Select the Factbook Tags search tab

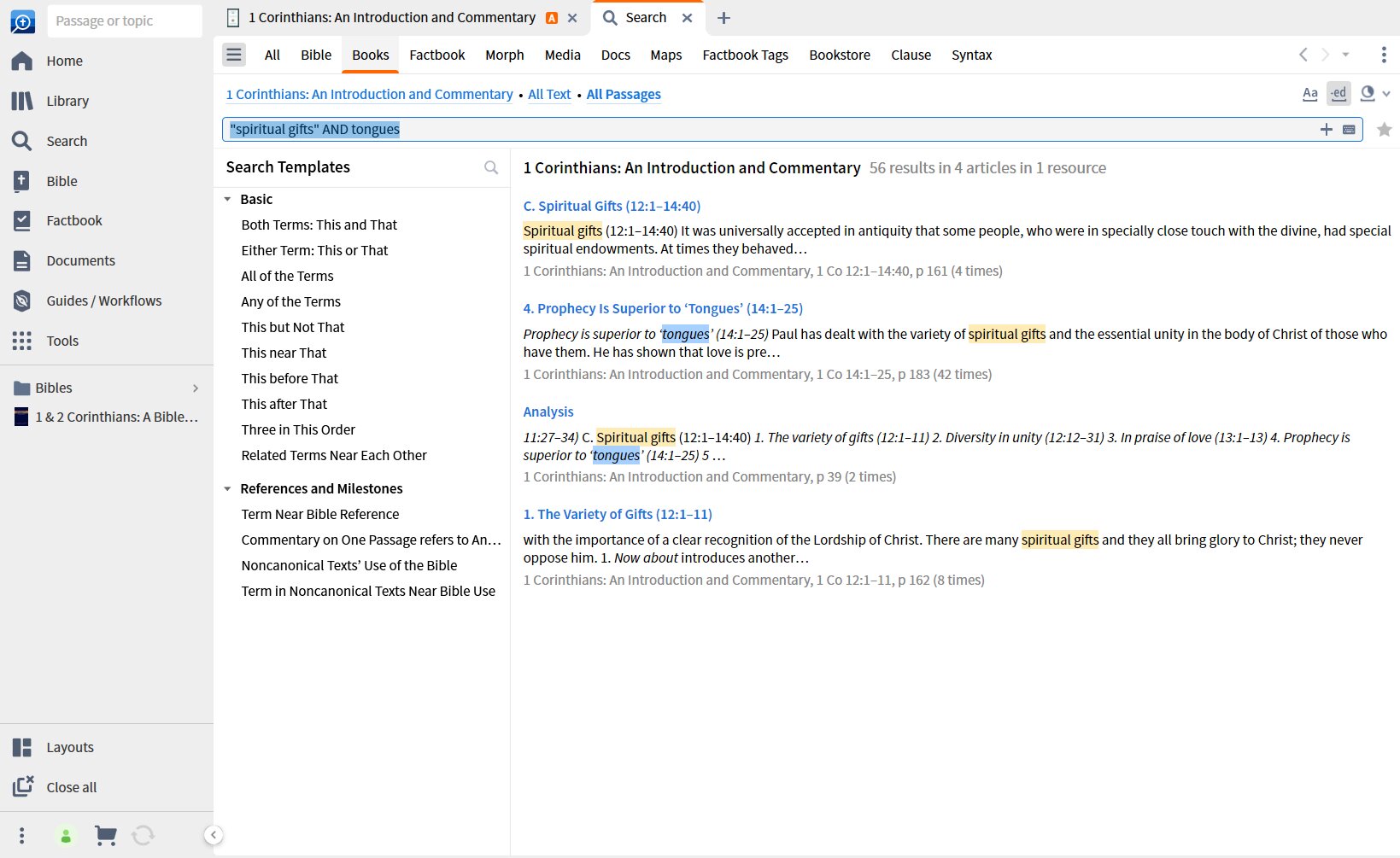click(746, 55)
